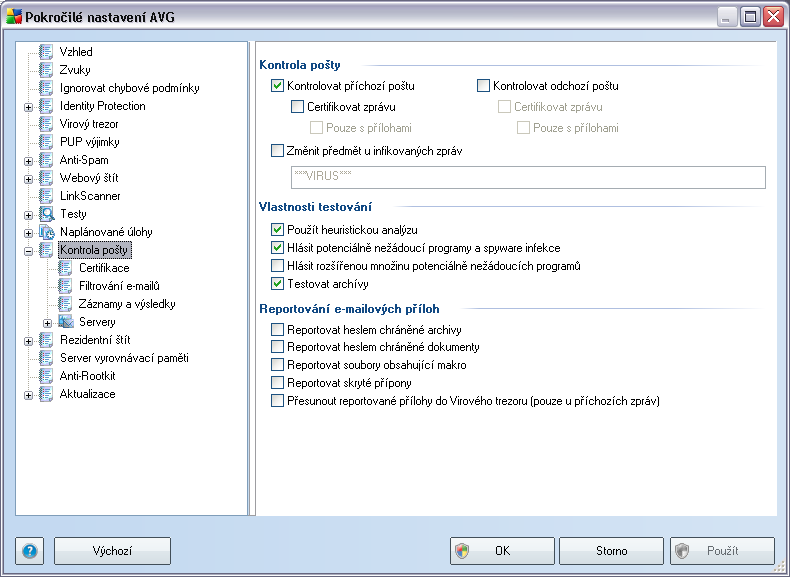Check Certifikovat zprávu under příchozí poštu
The image size is (790, 577).
(297, 107)
